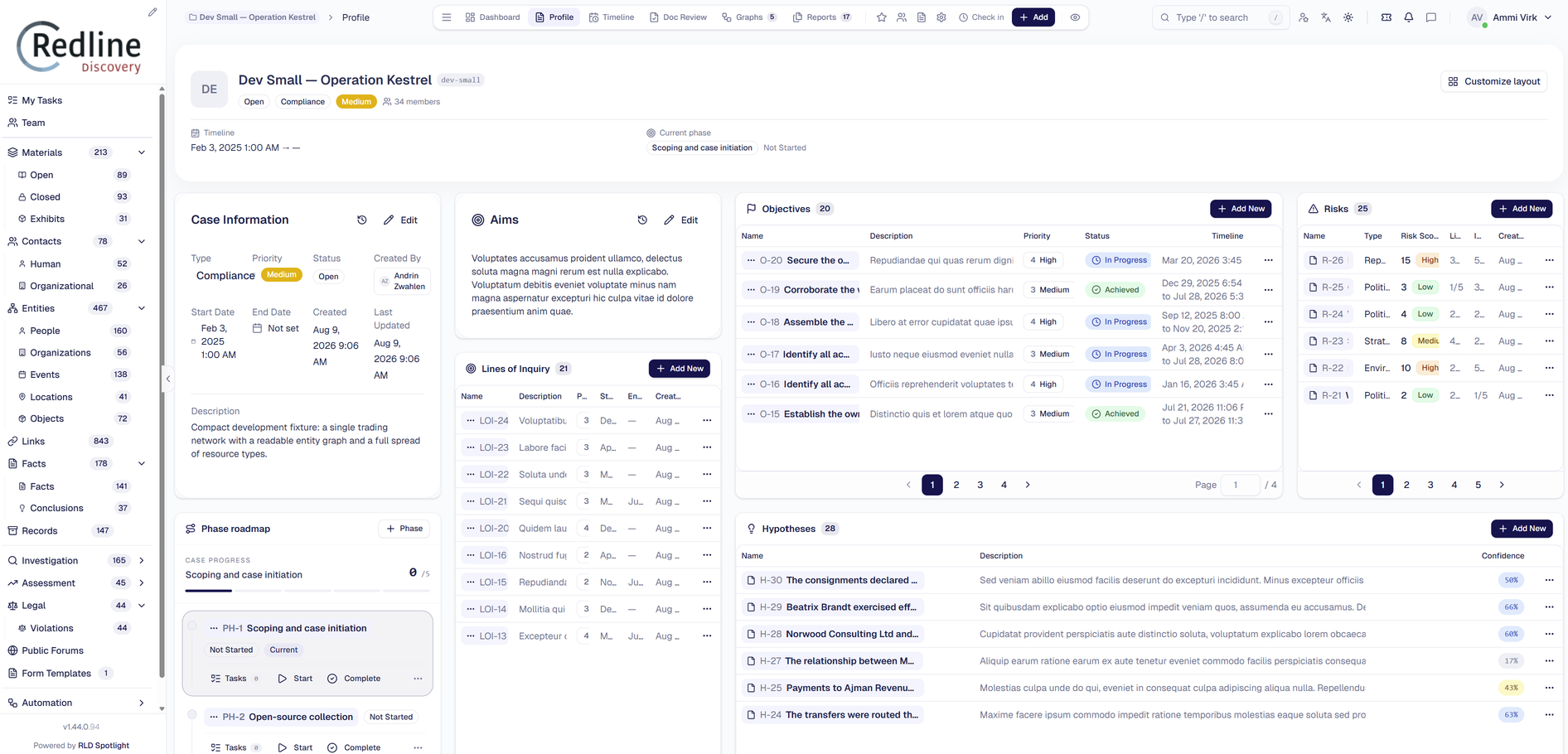Click the translate language icon
The image size is (1568, 754).
pos(1326,17)
